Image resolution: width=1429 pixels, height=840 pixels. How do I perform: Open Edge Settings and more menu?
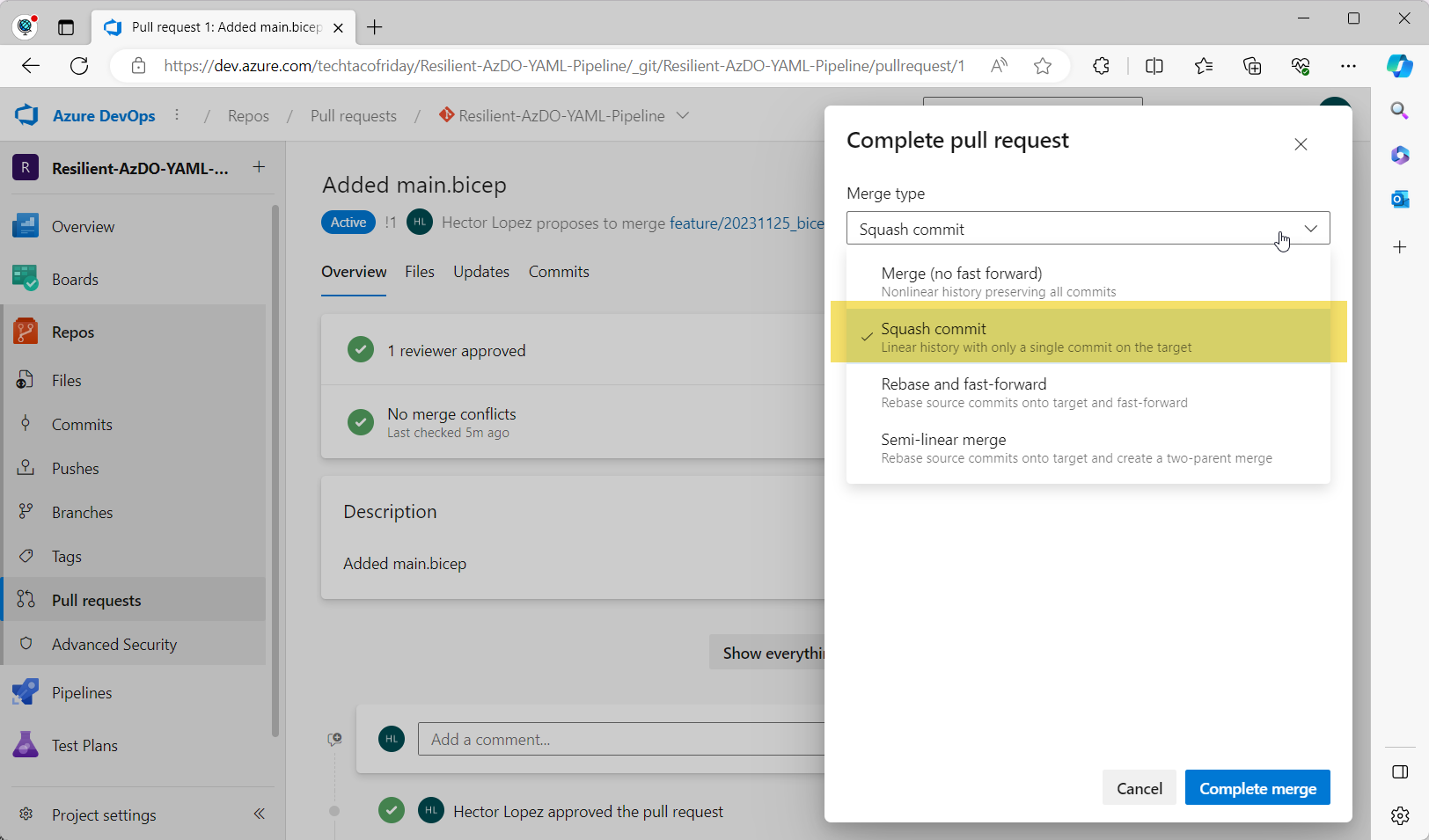pos(1348,66)
